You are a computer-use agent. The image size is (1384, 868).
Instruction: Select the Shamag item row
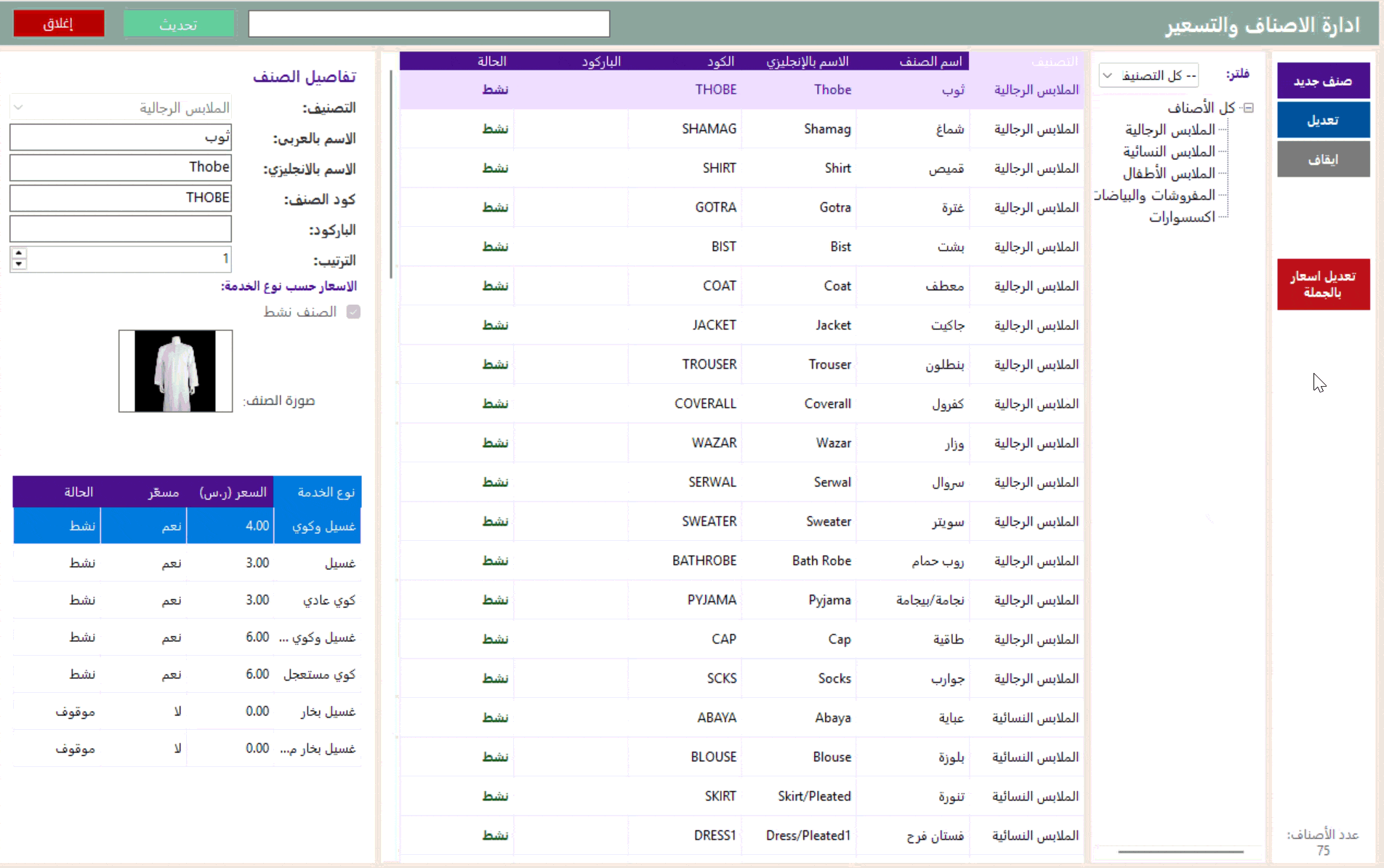click(x=741, y=129)
